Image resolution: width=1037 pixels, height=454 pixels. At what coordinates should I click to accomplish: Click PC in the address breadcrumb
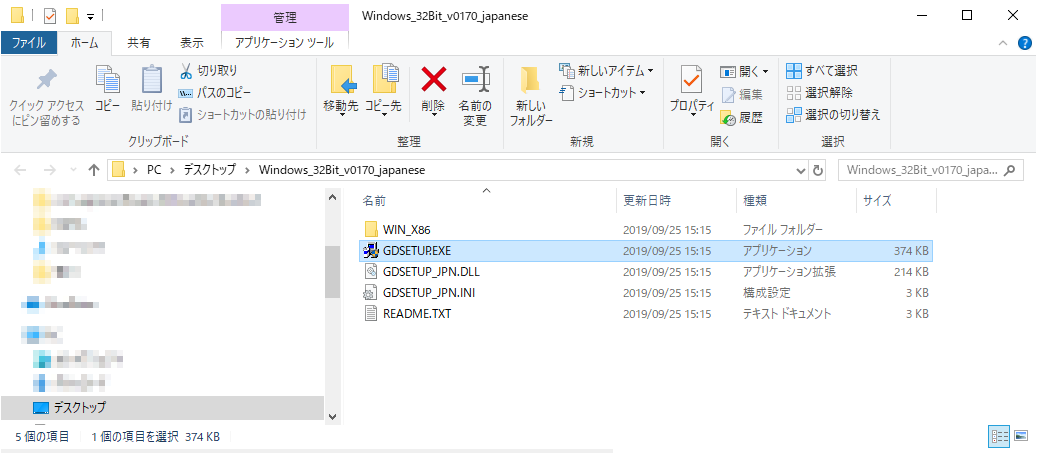tap(154, 170)
